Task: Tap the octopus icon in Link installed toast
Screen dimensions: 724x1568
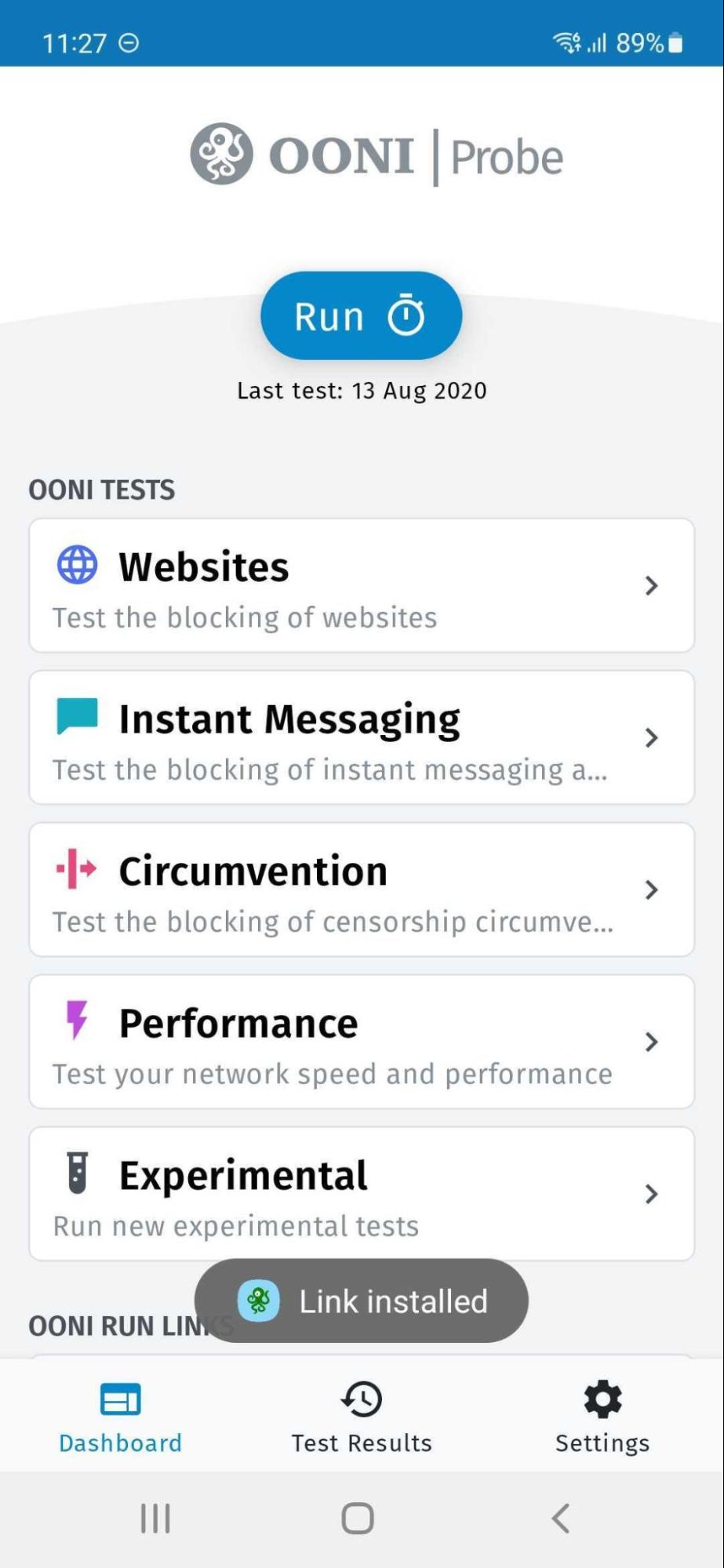Action: point(258,1301)
